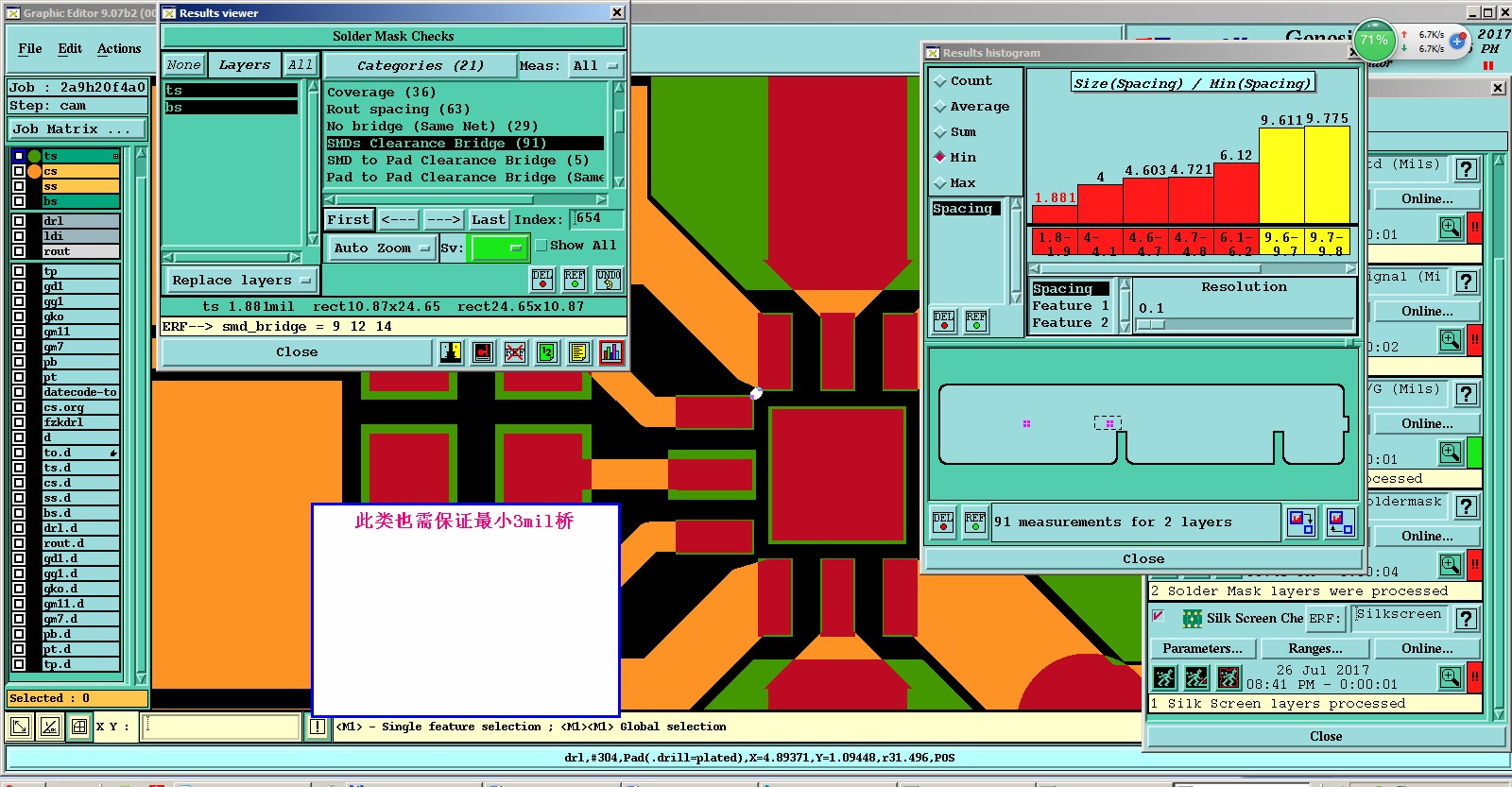Click the Parameters... button for the Silk Screen check
The image size is (1512, 787).
(x=1202, y=648)
